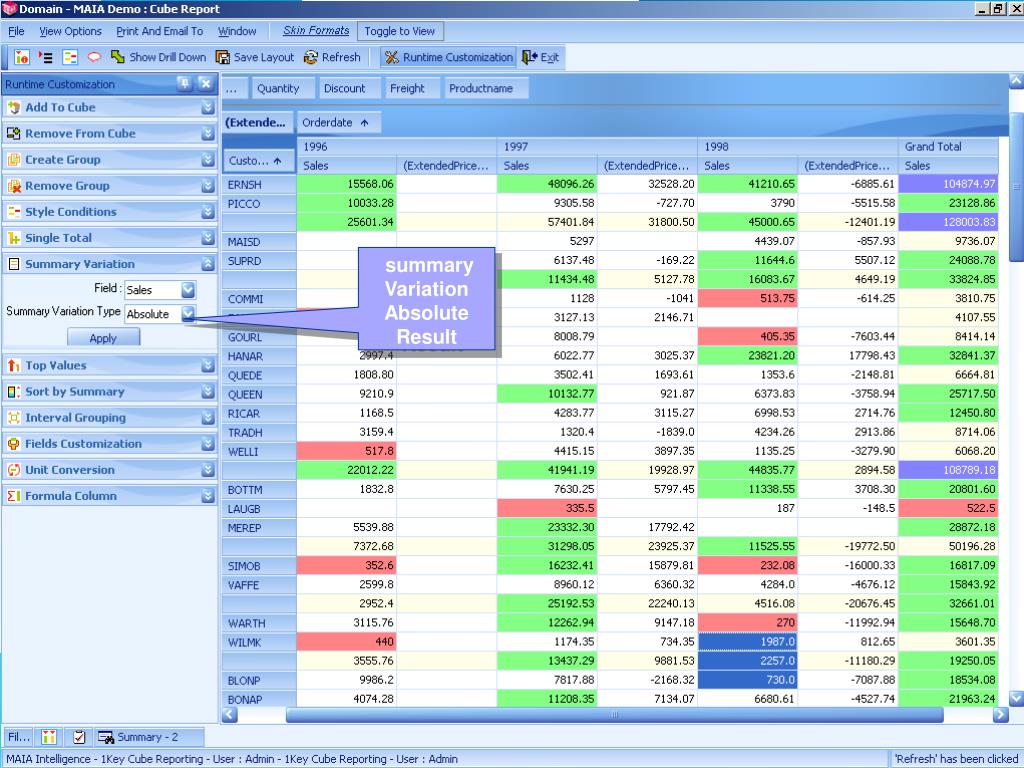1024x768 pixels.
Task: Click the Refresh toolbar icon
Action: click(311, 58)
